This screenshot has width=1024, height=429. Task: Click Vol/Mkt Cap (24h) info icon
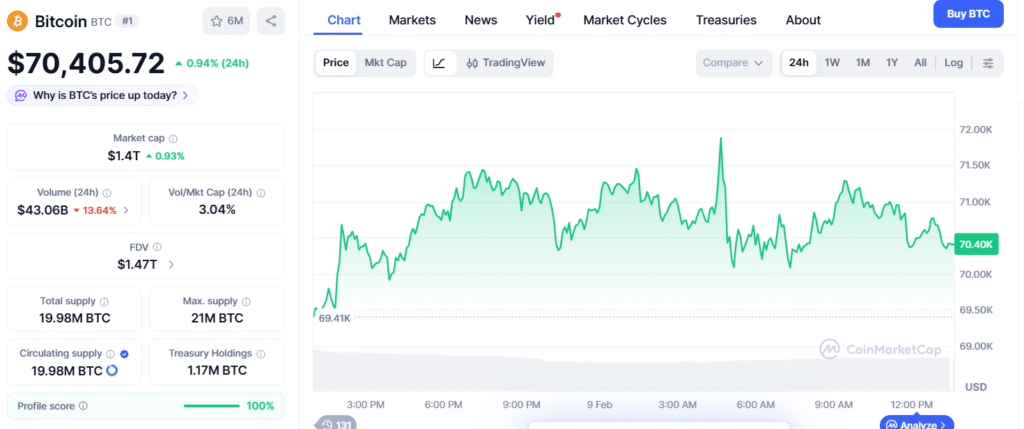[x=261, y=193]
